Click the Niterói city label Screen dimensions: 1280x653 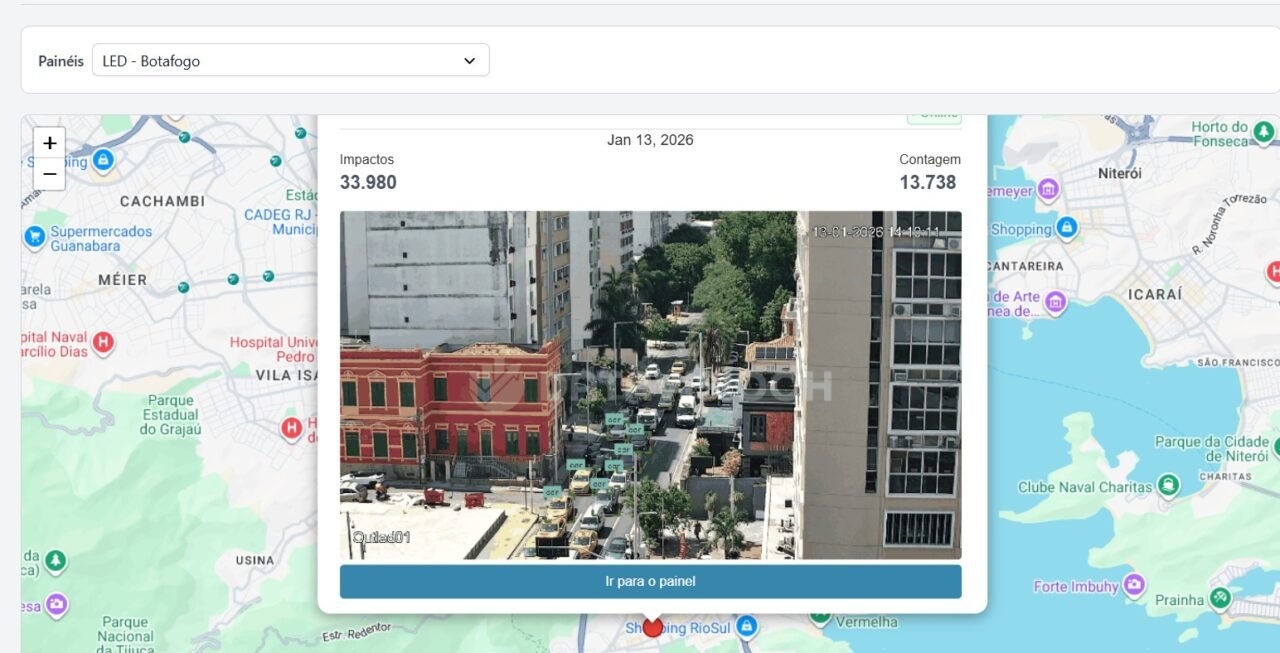1119,173
